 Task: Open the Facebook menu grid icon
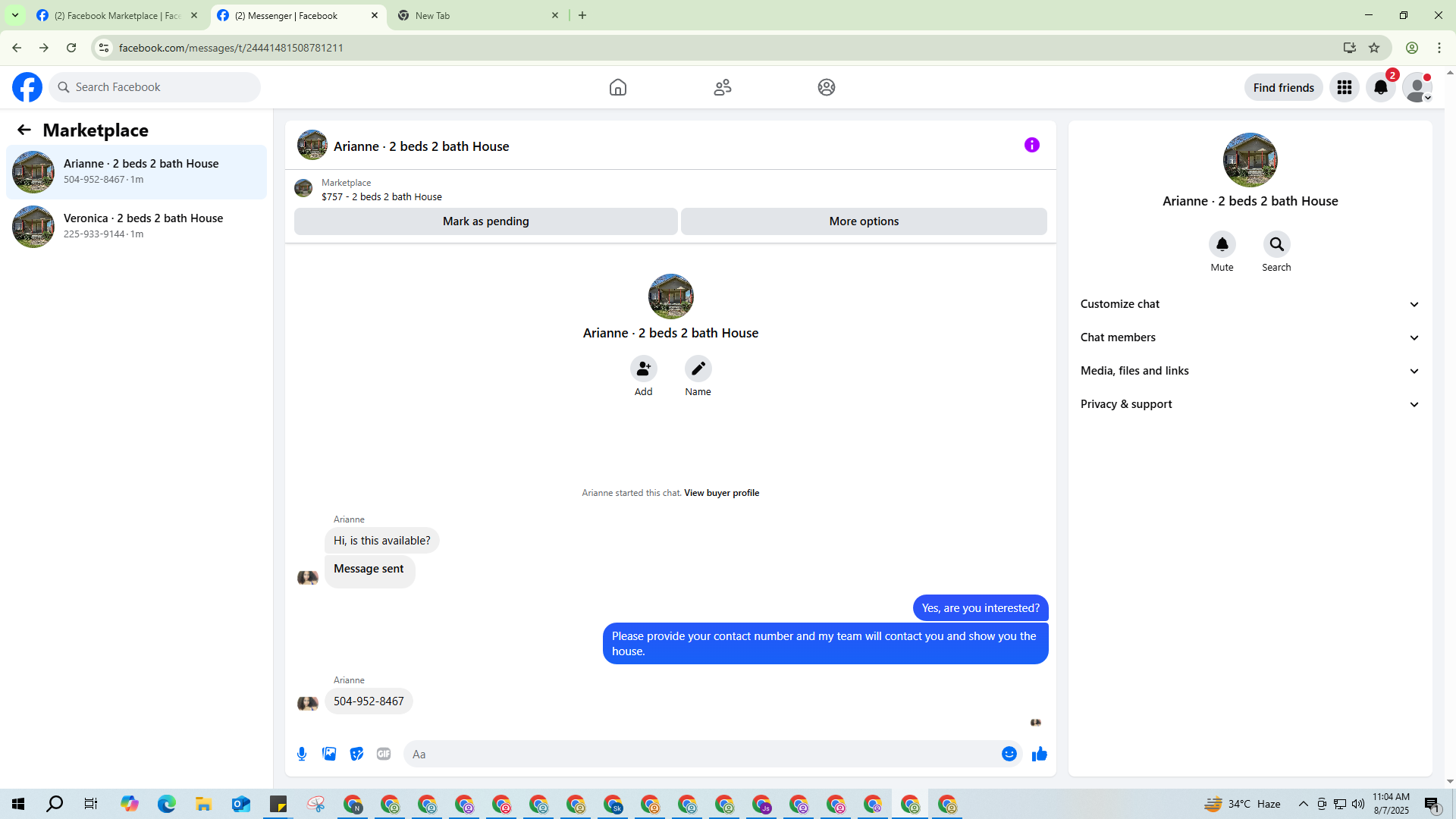pyautogui.click(x=1345, y=87)
